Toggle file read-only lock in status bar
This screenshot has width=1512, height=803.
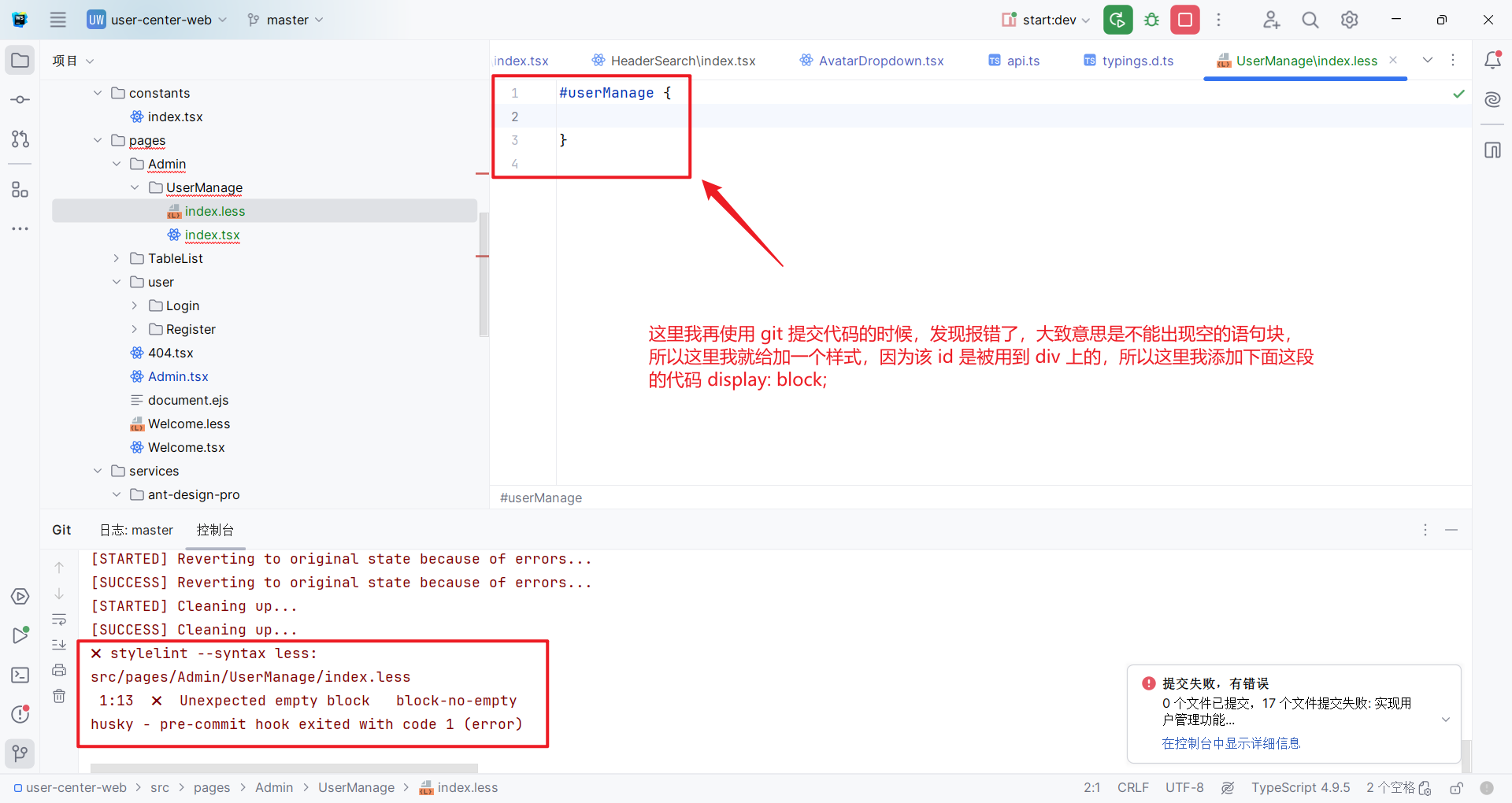[x=1456, y=788]
